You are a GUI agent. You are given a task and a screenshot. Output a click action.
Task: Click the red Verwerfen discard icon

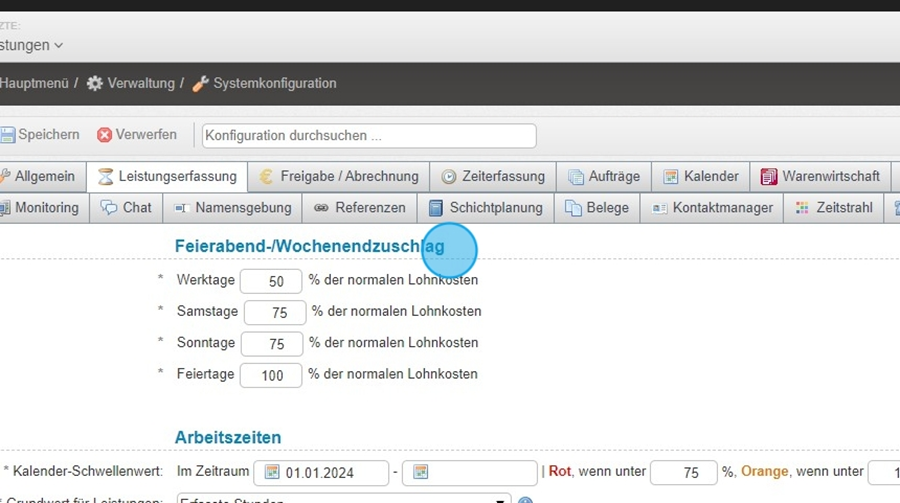tap(104, 135)
